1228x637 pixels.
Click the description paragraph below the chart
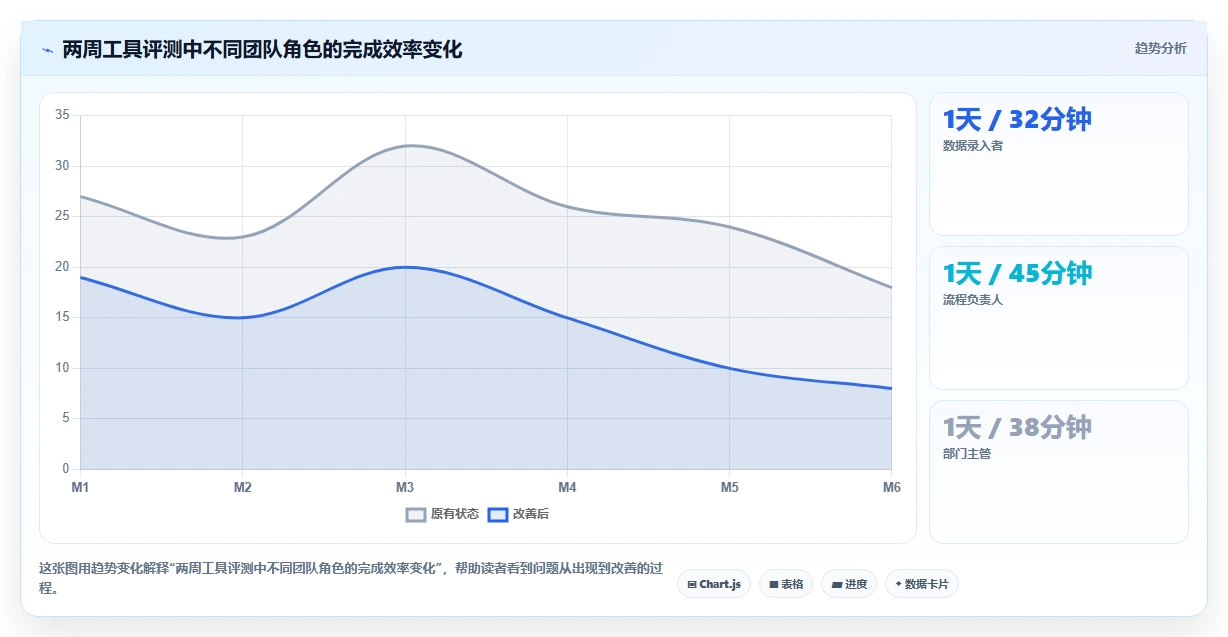point(351,578)
